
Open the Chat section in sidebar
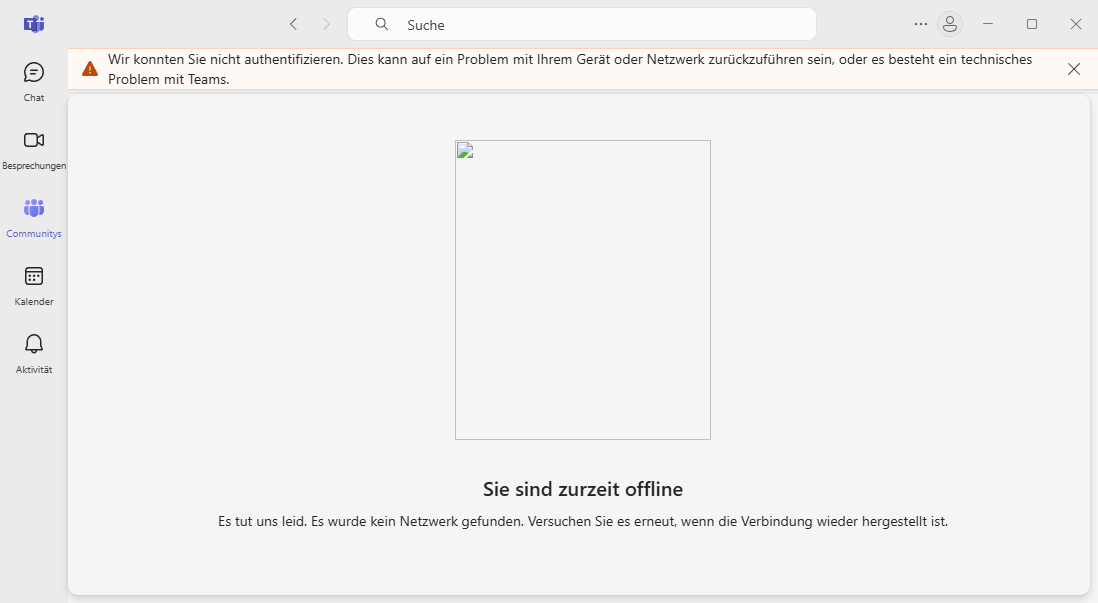tap(34, 82)
